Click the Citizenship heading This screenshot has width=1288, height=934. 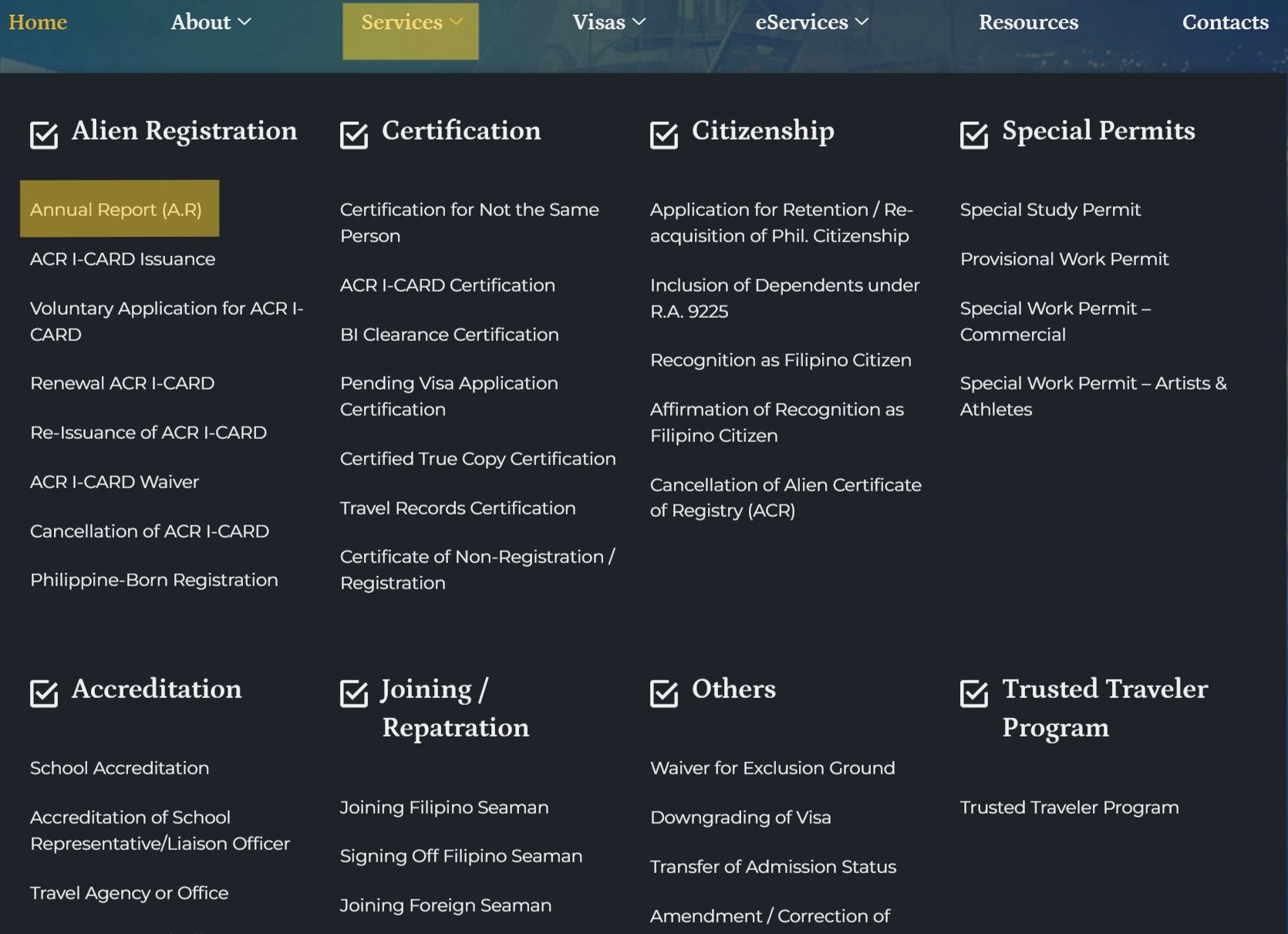pyautogui.click(x=763, y=131)
